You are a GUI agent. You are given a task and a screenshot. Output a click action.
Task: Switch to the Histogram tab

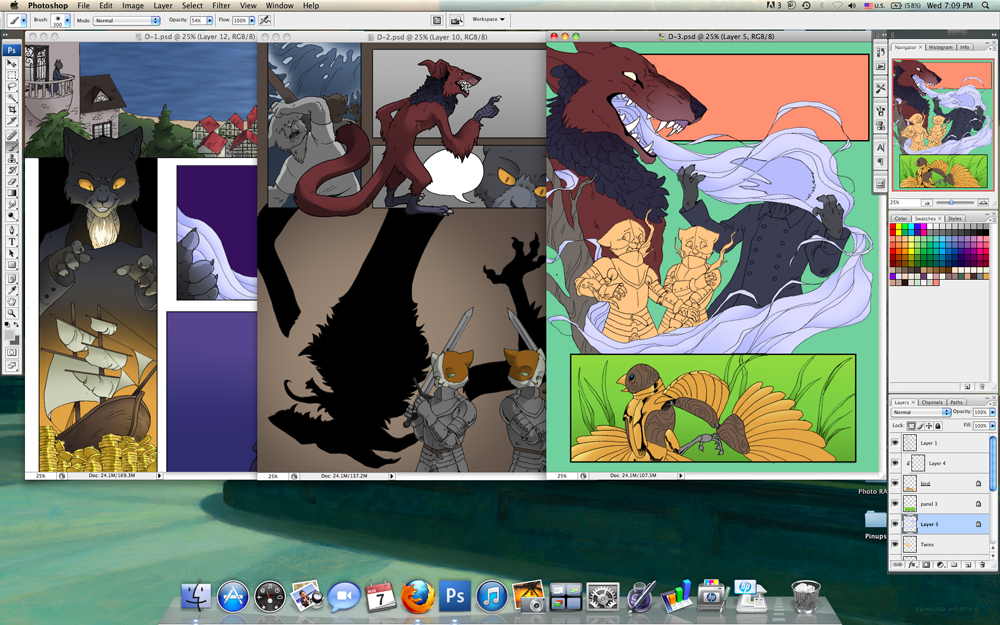(x=940, y=47)
